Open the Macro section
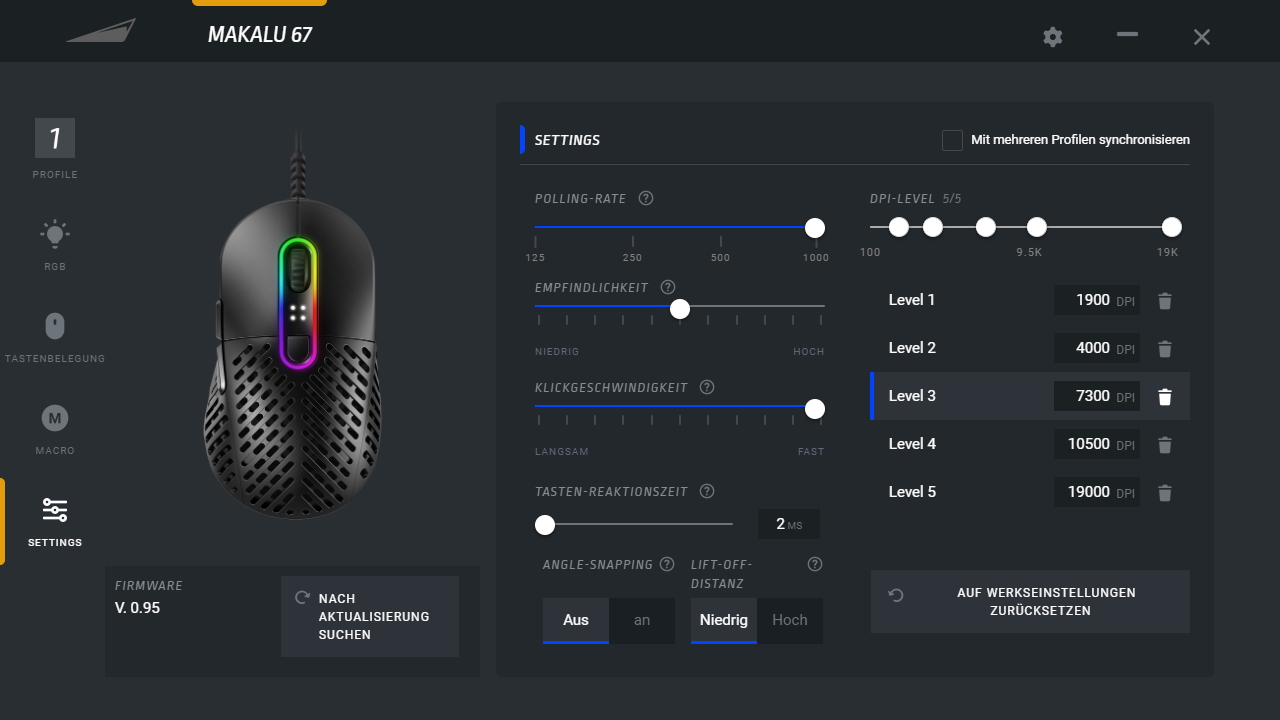1280x720 pixels. click(55, 418)
